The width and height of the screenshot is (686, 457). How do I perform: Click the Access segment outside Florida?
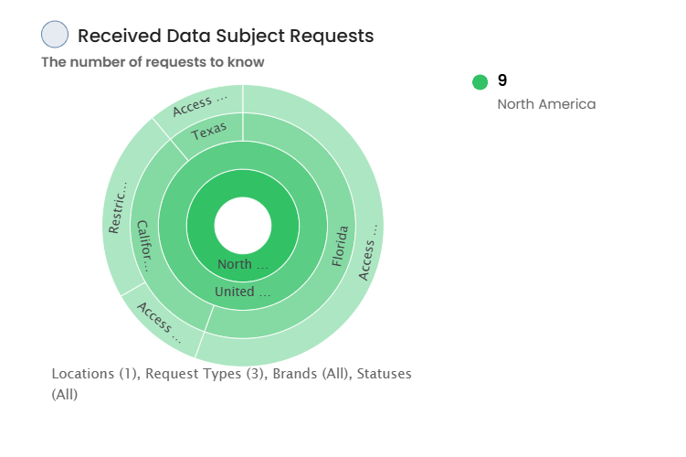(368, 251)
